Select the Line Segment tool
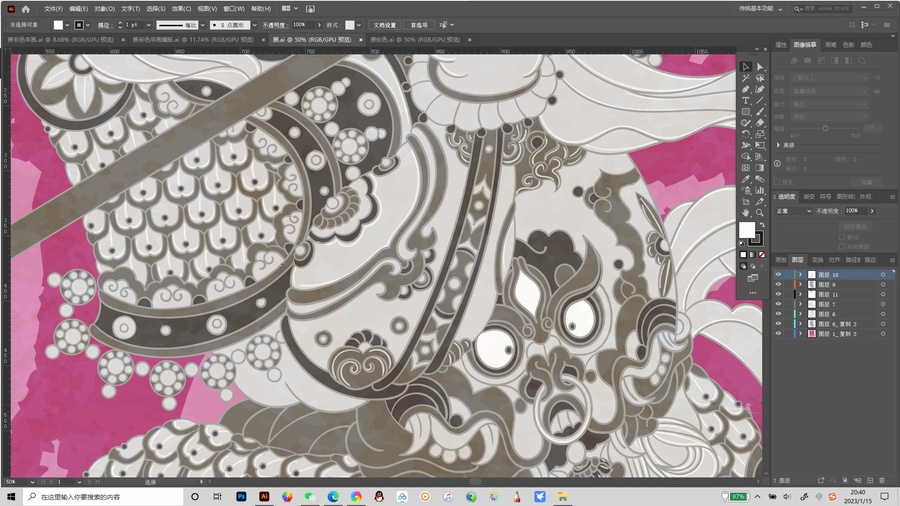Viewport: 900px width, 506px height. click(760, 100)
